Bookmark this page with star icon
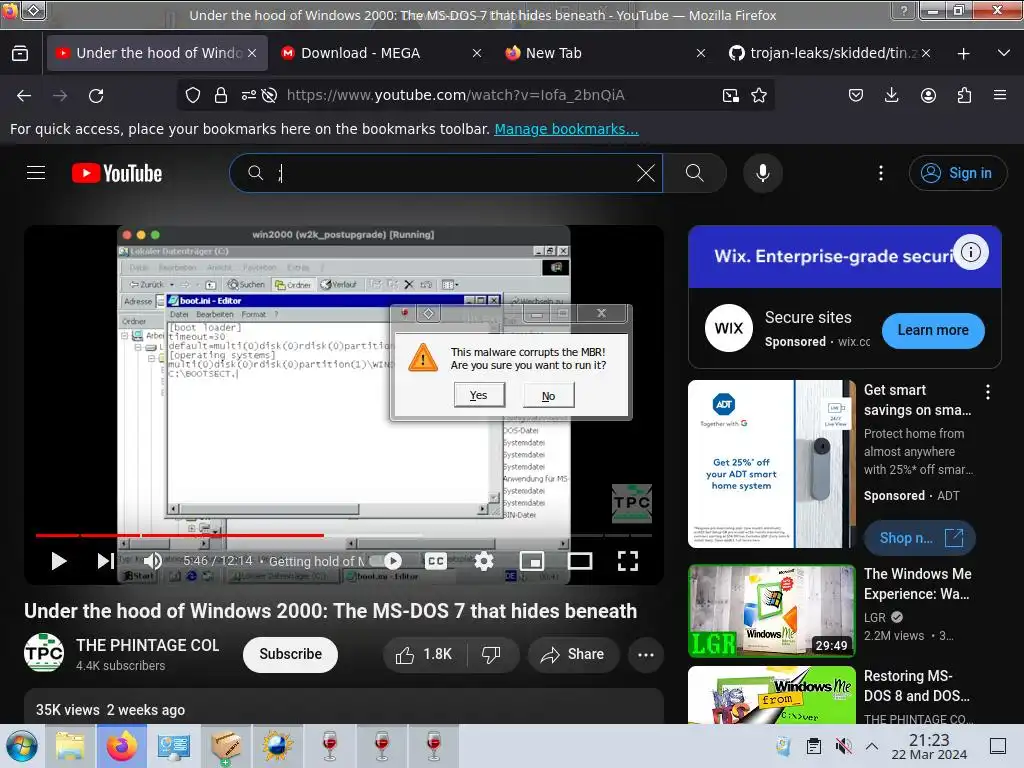Image resolution: width=1024 pixels, height=768 pixels. tap(759, 95)
